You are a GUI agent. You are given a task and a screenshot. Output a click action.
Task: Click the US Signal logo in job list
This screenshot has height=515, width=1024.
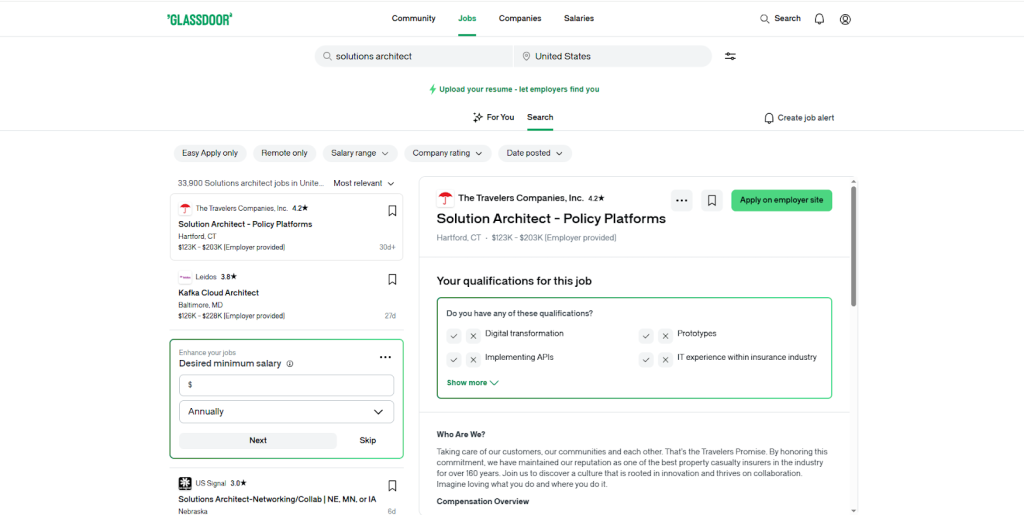pos(185,484)
